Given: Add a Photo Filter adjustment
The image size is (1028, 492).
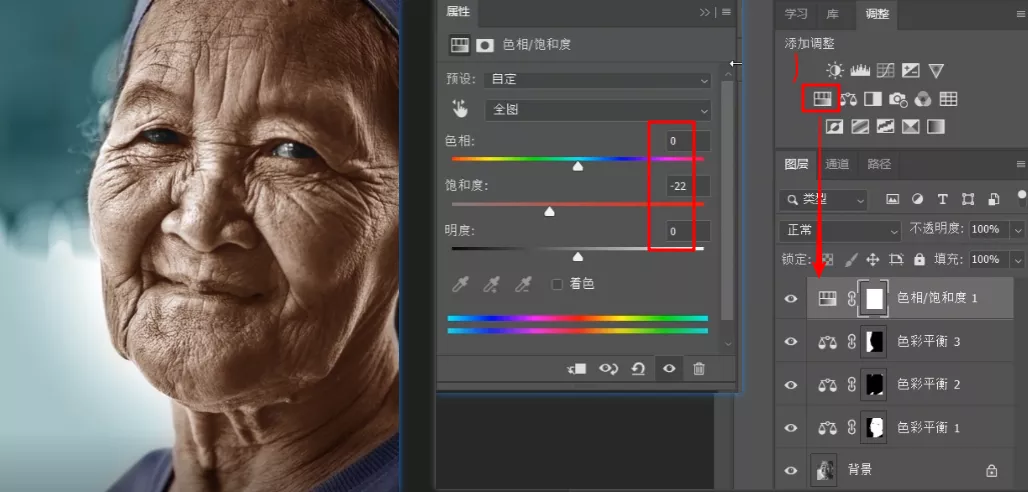Looking at the screenshot, I should coord(898,100).
